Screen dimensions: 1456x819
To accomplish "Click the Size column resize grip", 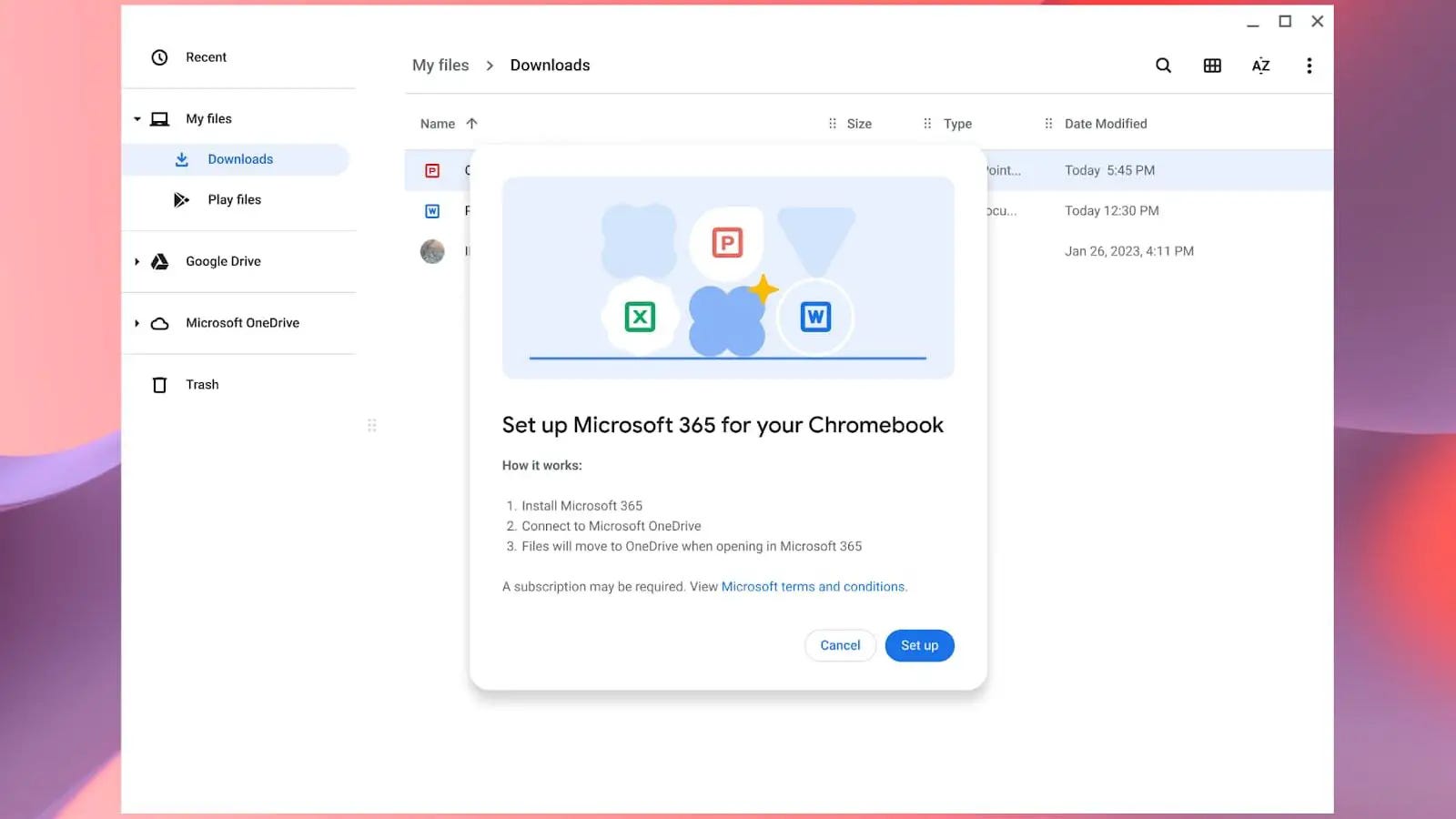I will tap(832, 124).
